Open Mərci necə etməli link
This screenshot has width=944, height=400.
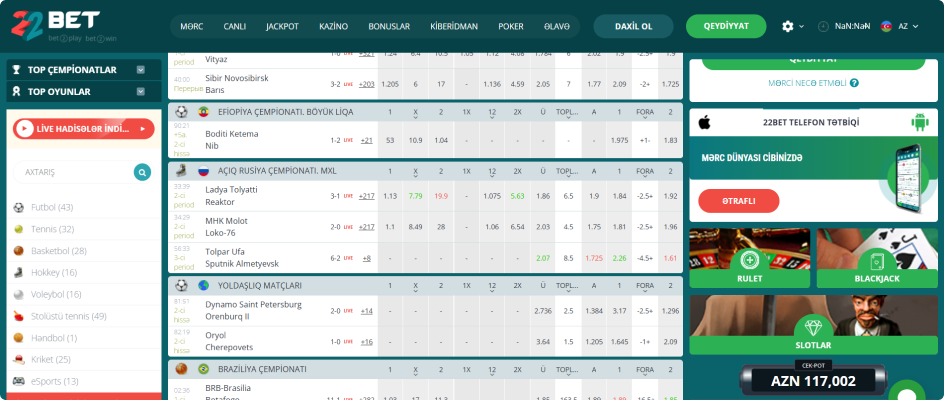tap(808, 83)
